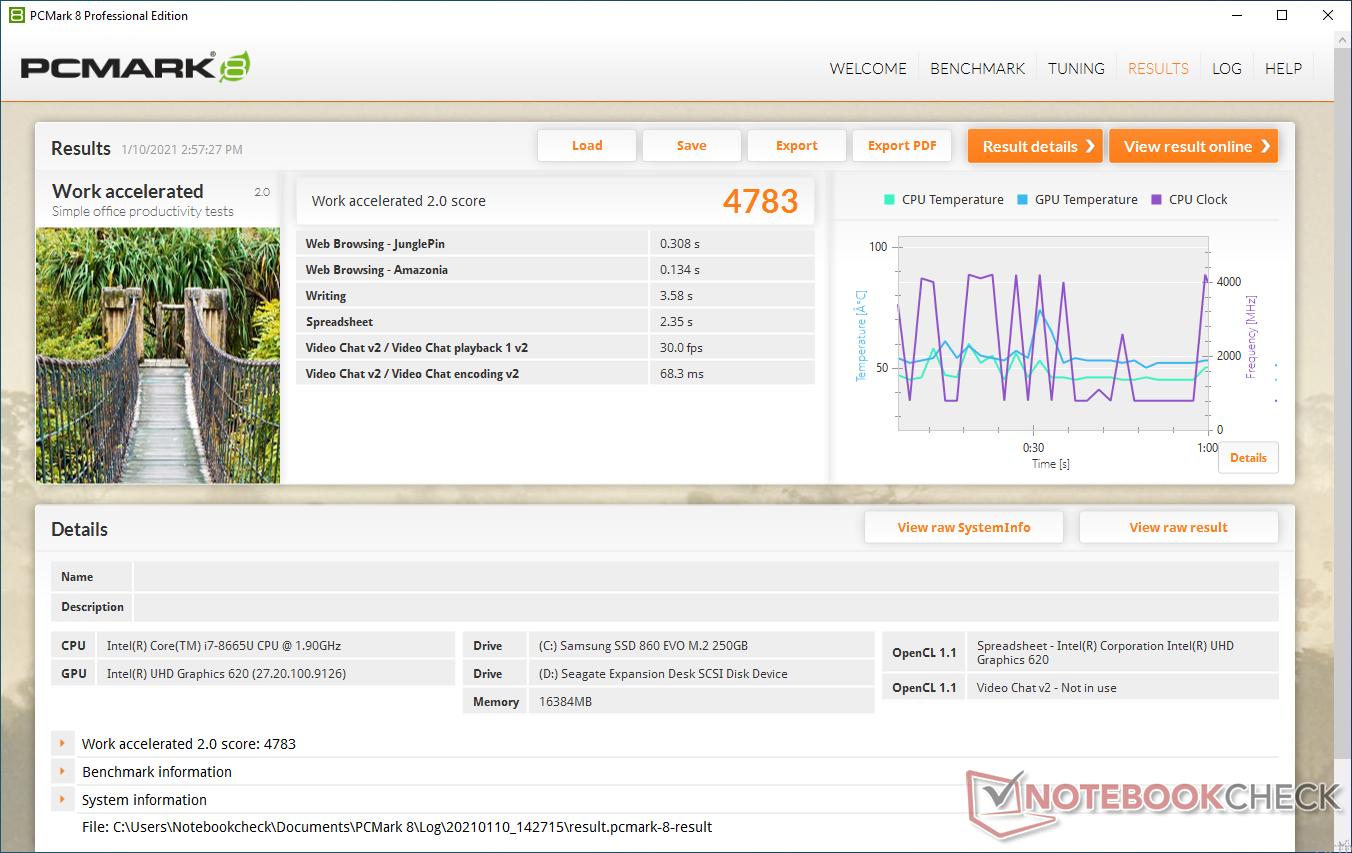
Task: Open the Log tab
Action: tap(1226, 69)
